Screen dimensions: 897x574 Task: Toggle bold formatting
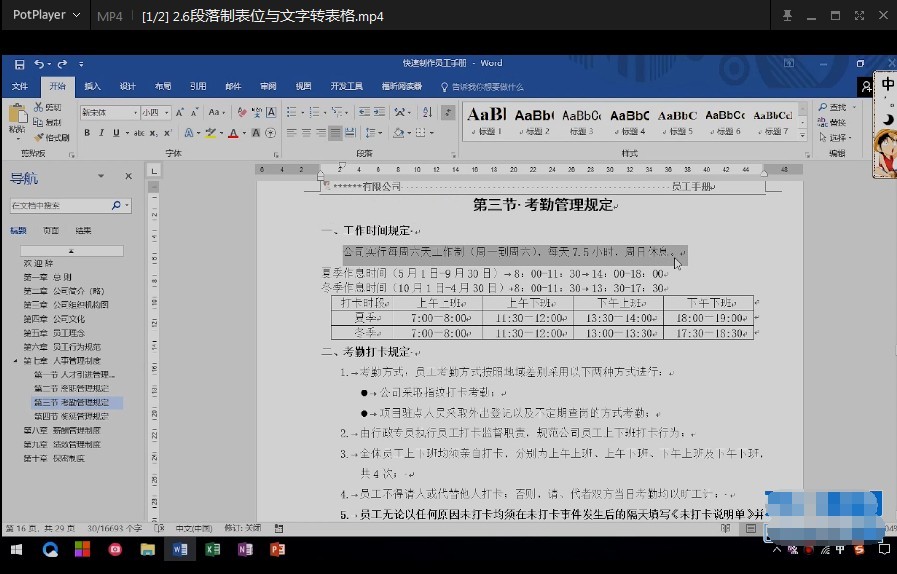(87, 133)
